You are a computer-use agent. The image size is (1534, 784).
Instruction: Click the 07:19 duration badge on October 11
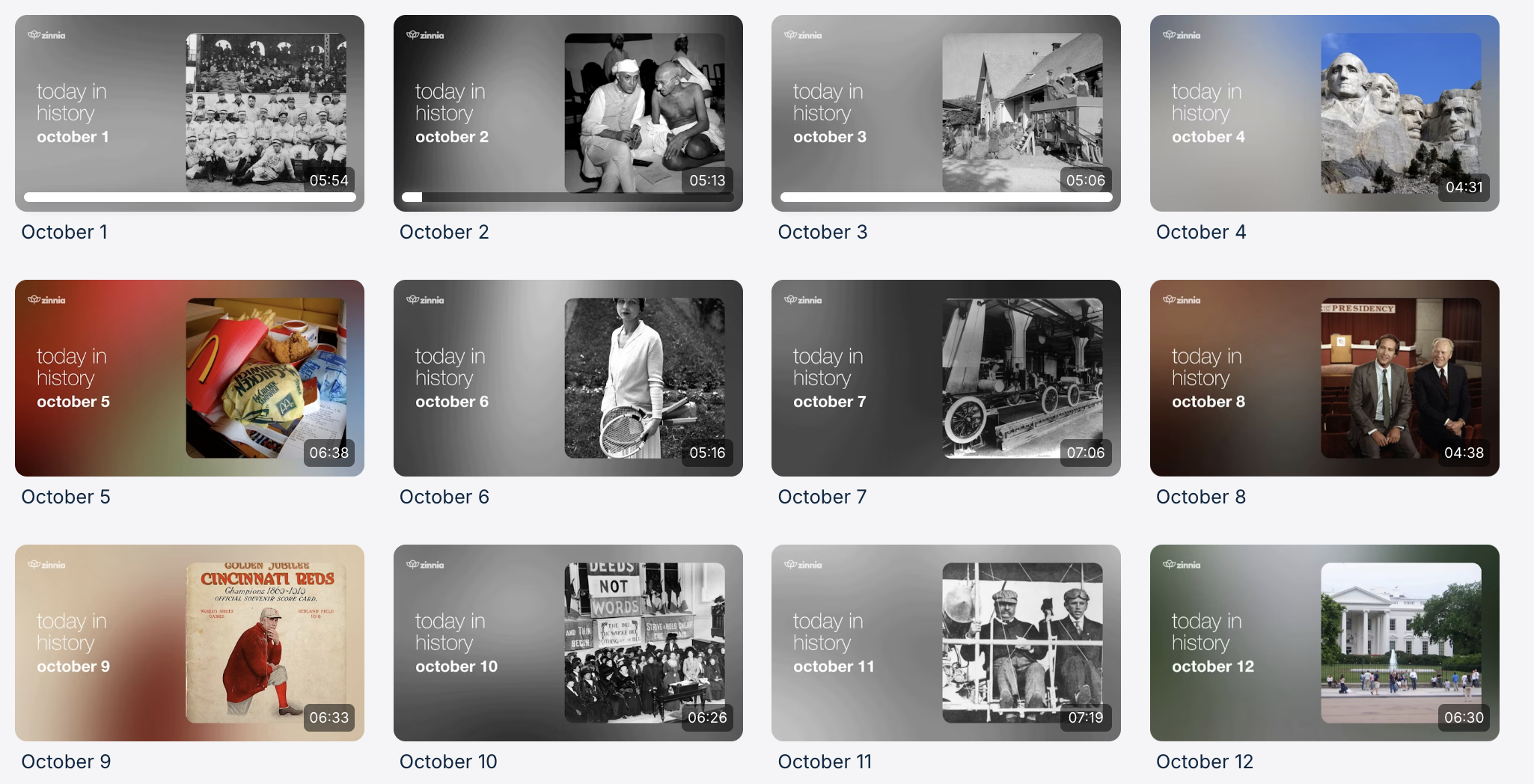[1085, 717]
